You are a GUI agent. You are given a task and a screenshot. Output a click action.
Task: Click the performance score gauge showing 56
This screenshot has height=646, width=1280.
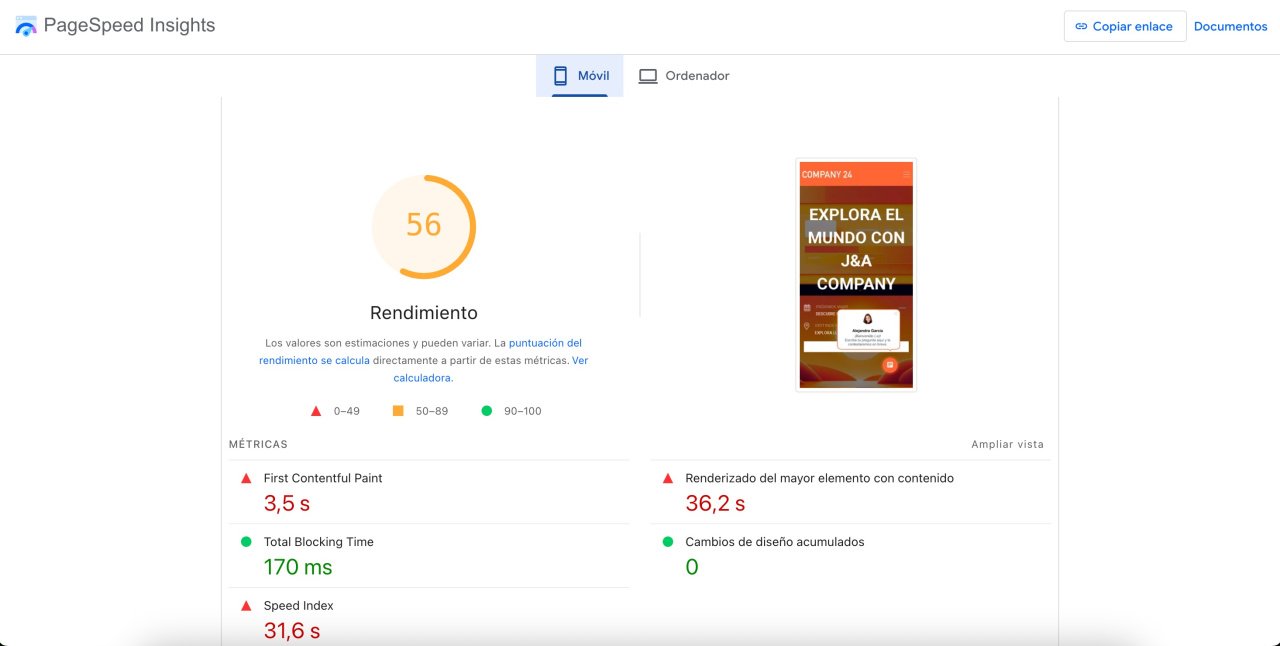(424, 225)
